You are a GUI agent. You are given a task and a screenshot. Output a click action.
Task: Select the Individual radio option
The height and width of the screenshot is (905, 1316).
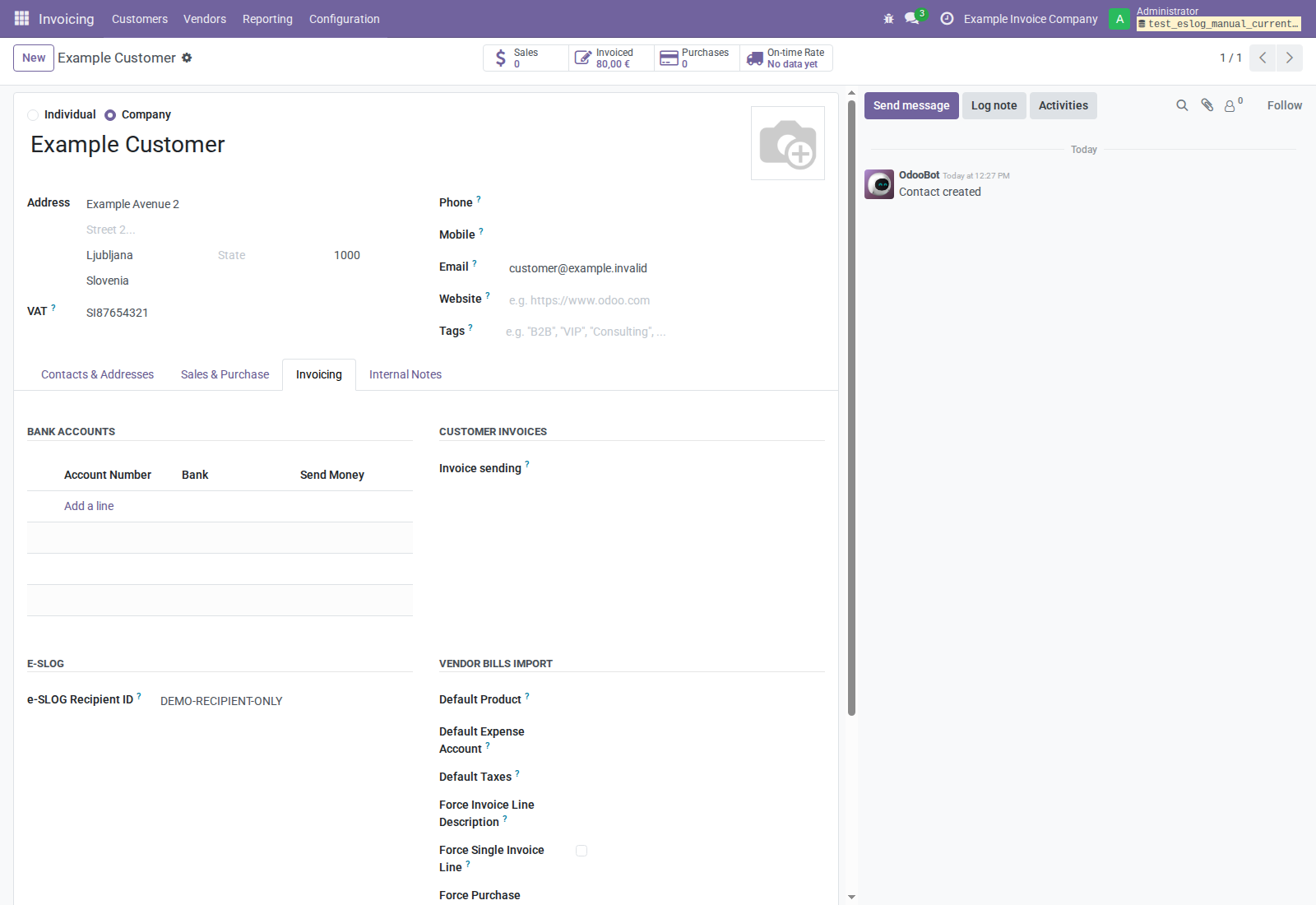point(33,115)
